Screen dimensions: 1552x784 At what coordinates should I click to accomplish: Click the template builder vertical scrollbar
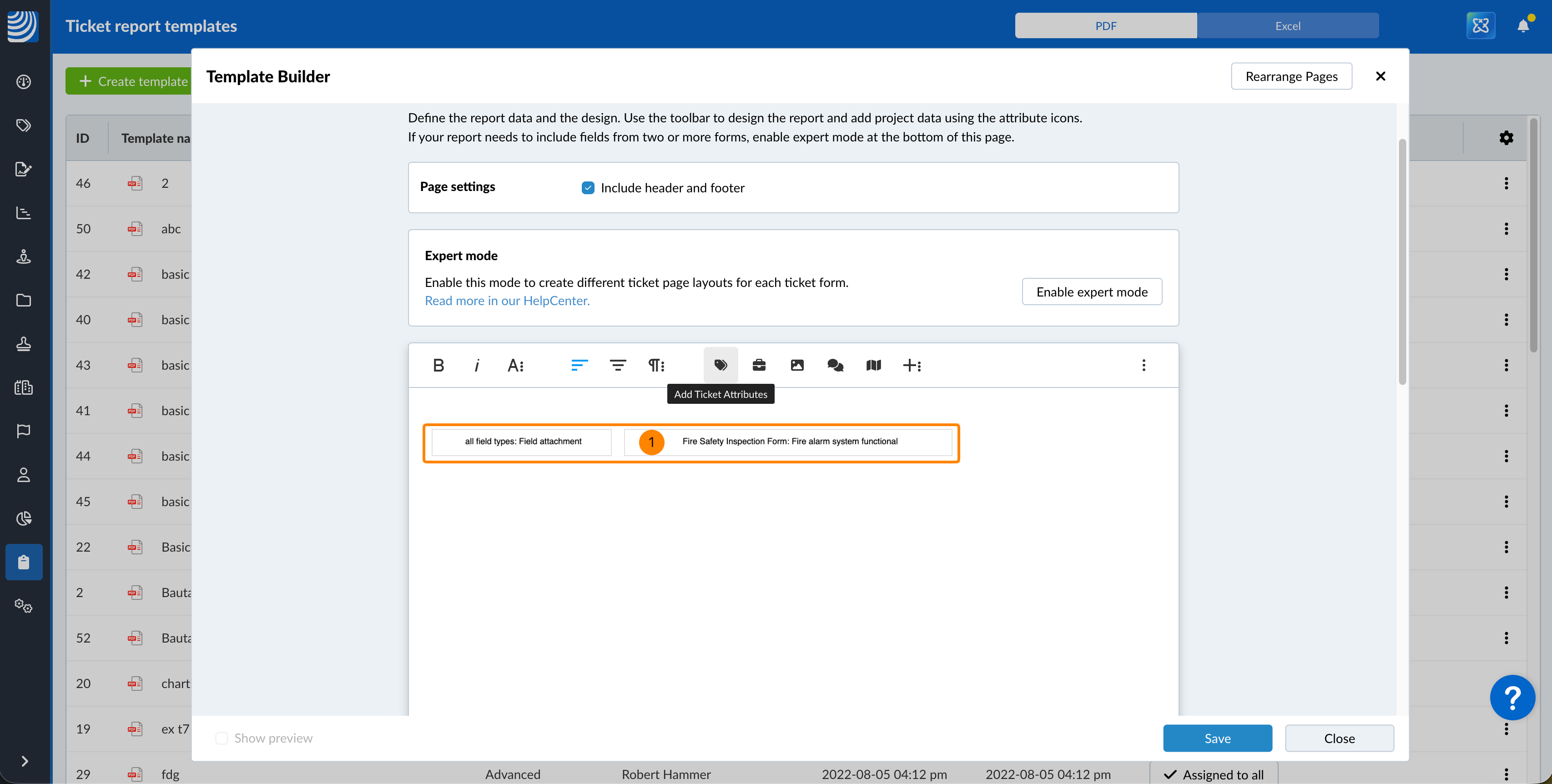1402,262
